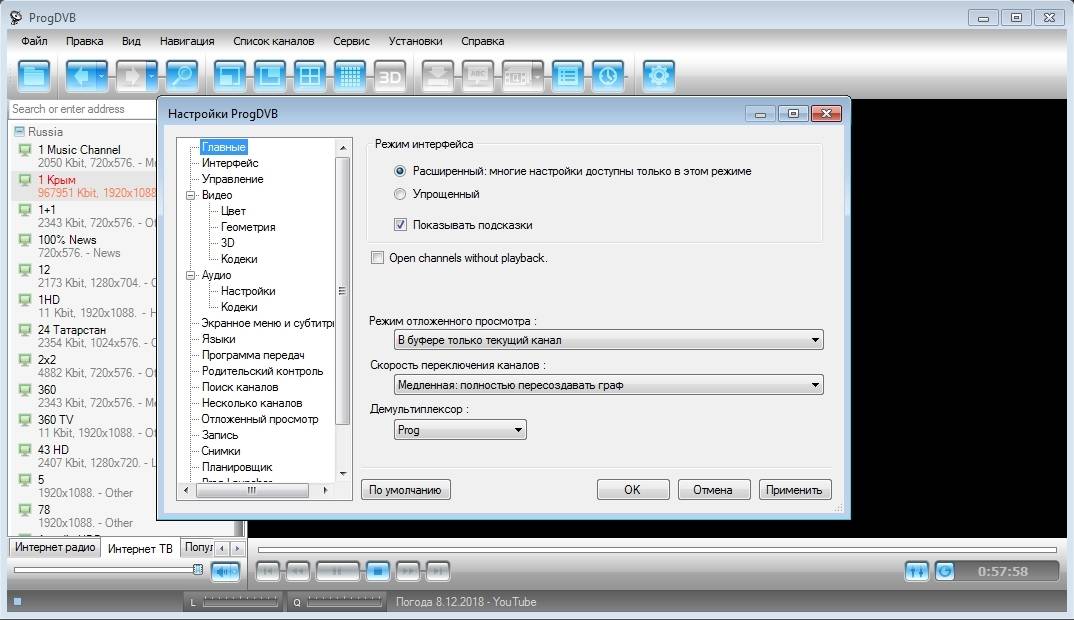The image size is (1074, 620).
Task: Select picture-in-picture layout toolbar icon
Action: coord(270,76)
